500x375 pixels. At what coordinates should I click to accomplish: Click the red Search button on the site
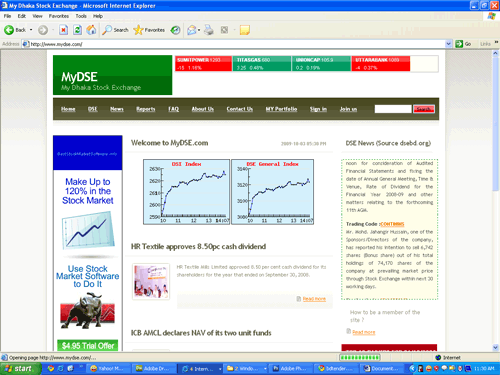424,109
